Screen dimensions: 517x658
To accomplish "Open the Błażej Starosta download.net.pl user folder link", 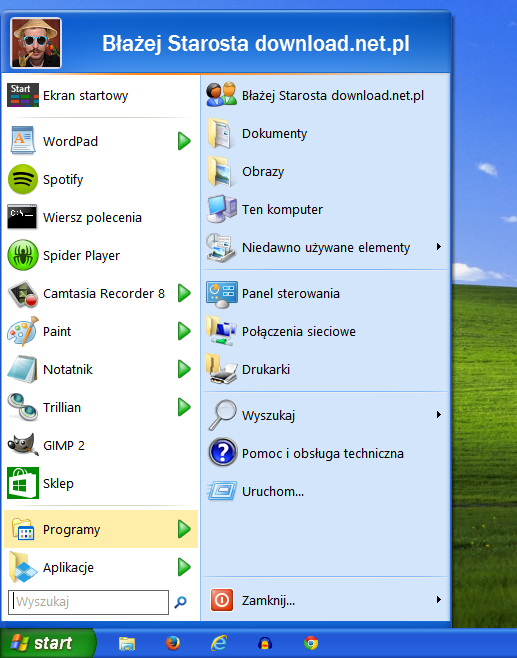I will 333,96.
